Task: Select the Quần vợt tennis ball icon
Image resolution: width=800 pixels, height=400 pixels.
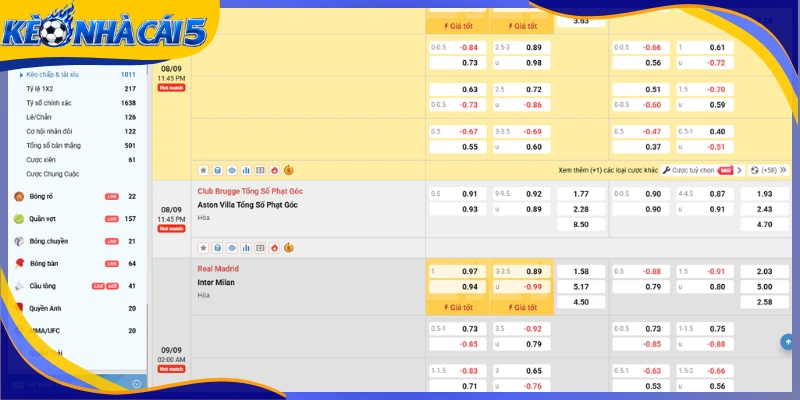Action: [x=19, y=219]
